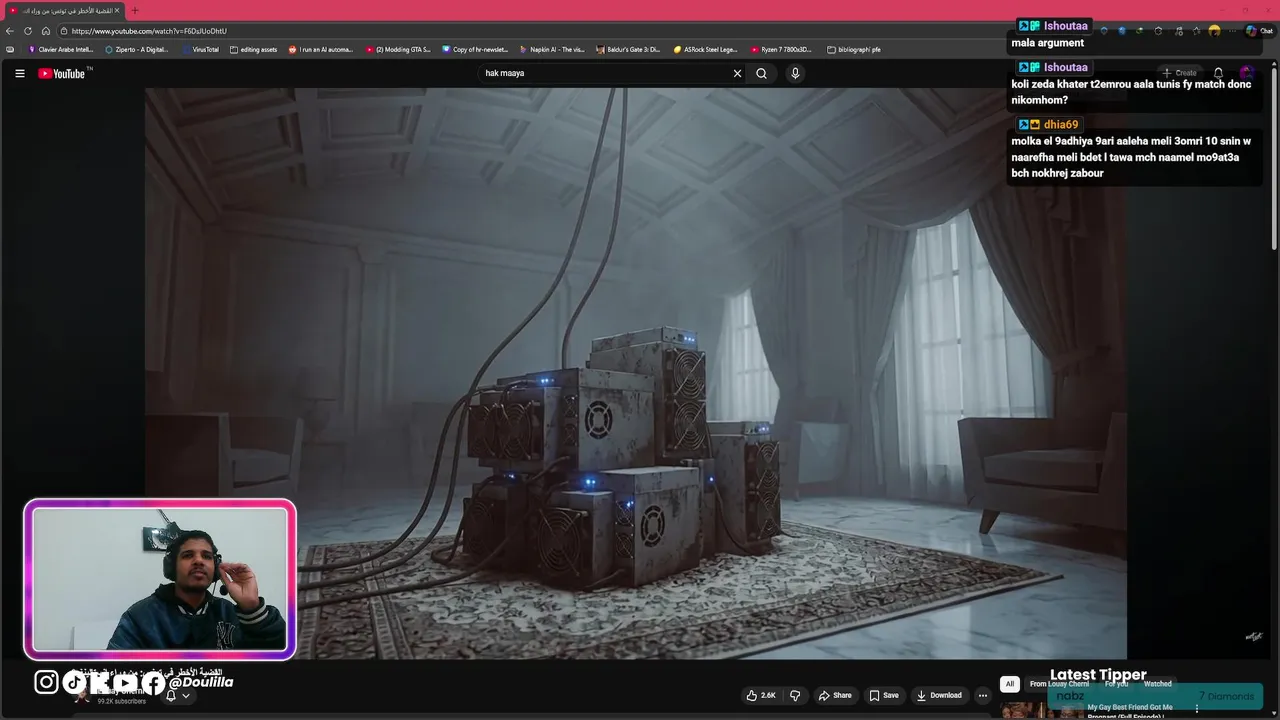
Task: Open browser favorites star icon
Action: (1196, 31)
